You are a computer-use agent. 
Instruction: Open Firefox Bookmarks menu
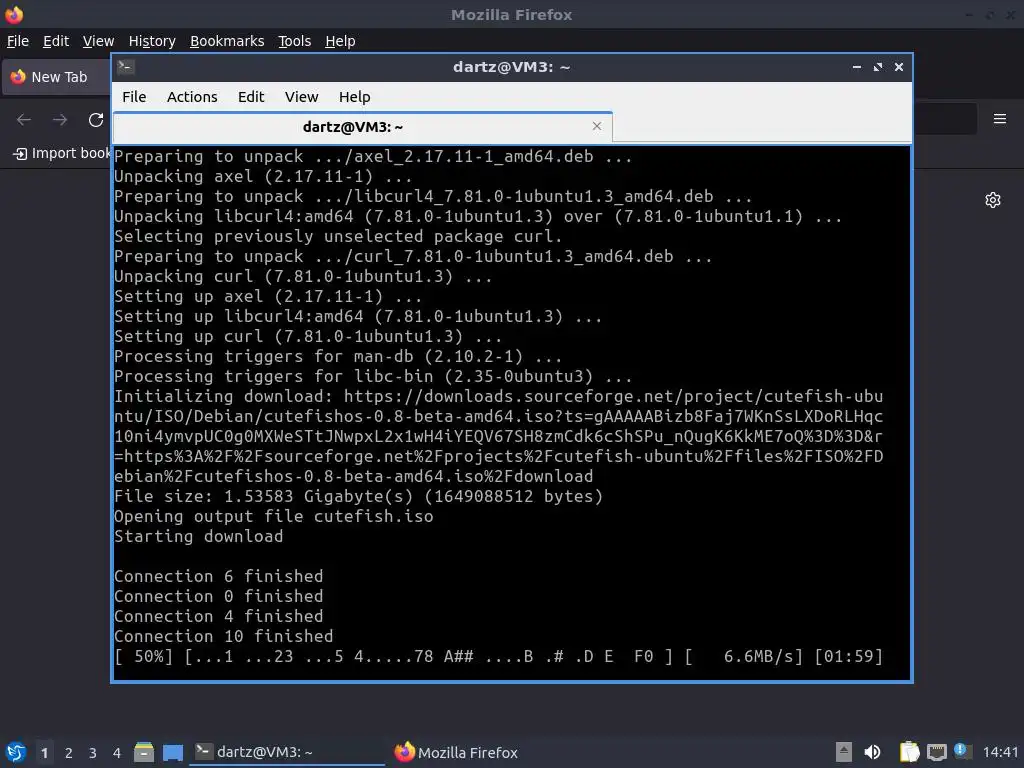tap(227, 41)
